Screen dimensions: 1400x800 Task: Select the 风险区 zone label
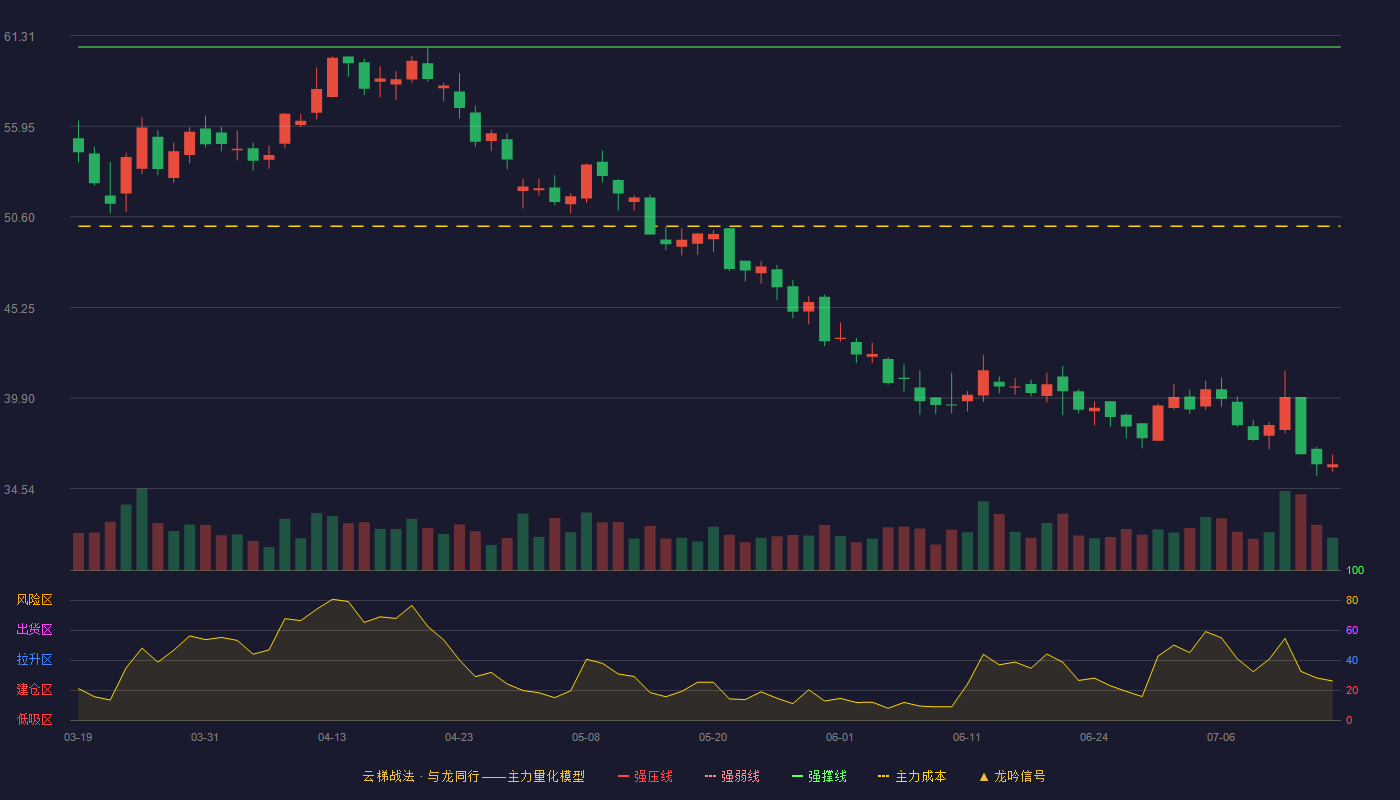(x=34, y=600)
